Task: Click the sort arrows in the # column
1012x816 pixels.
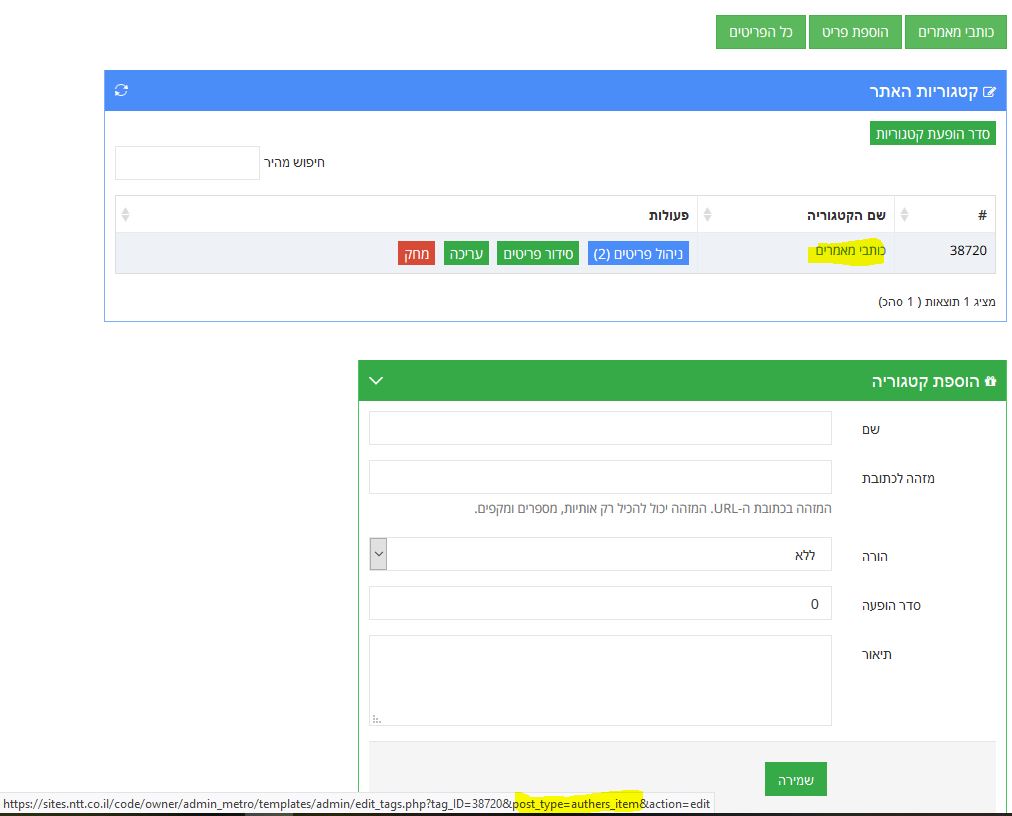Action: tap(905, 215)
